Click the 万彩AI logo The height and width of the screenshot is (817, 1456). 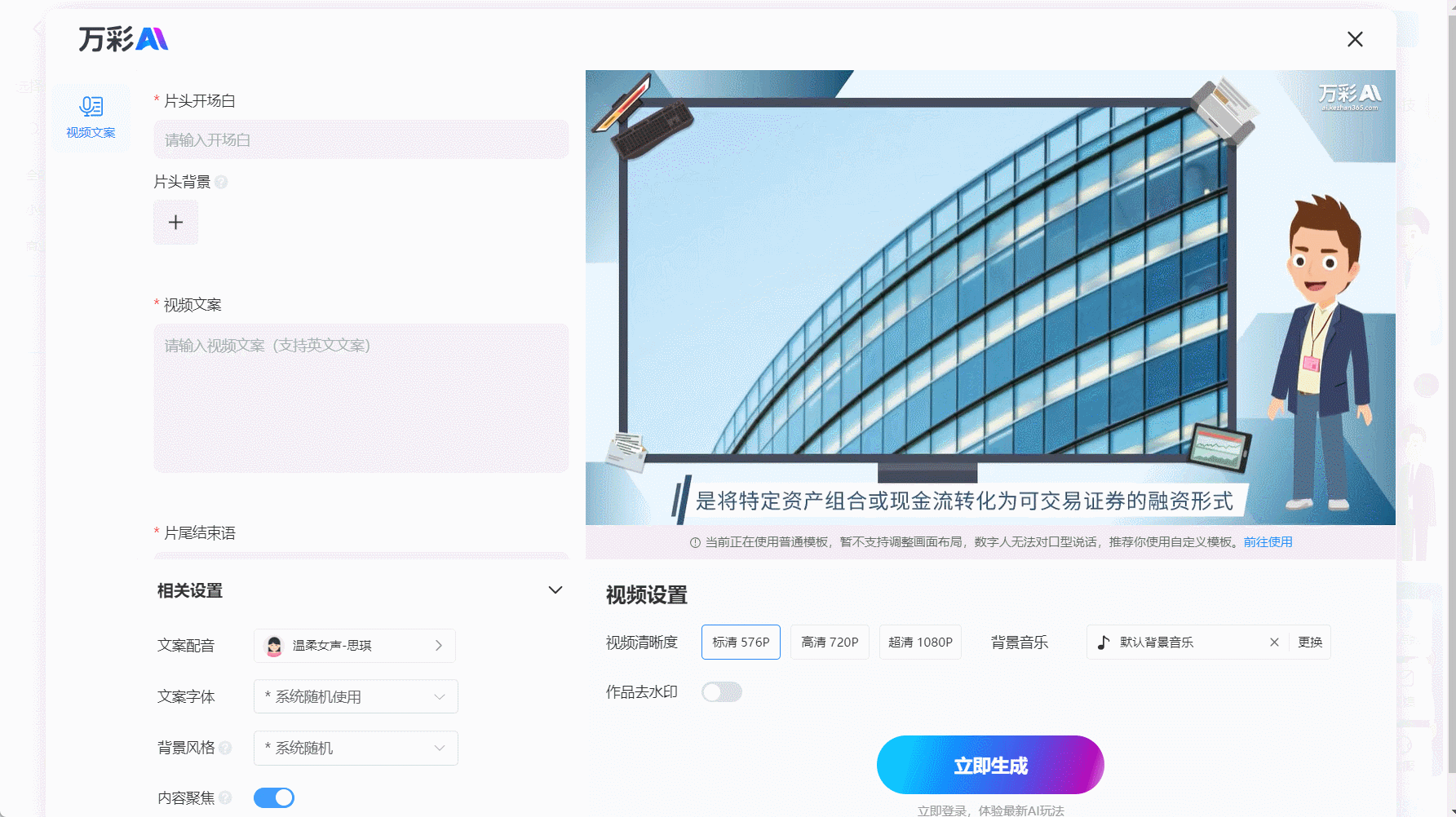pyautogui.click(x=123, y=39)
